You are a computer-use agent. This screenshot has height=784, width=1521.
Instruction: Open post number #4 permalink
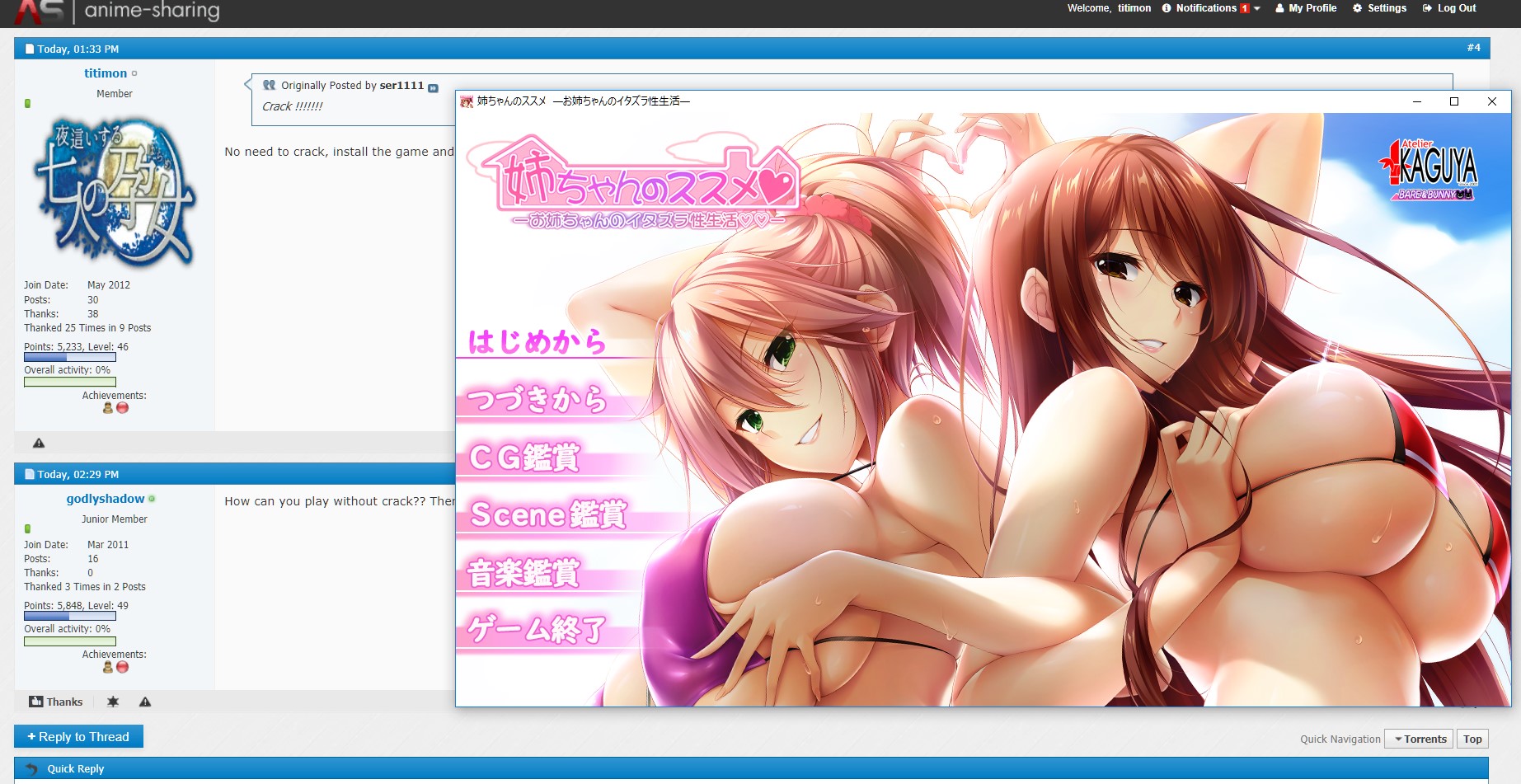(1473, 48)
